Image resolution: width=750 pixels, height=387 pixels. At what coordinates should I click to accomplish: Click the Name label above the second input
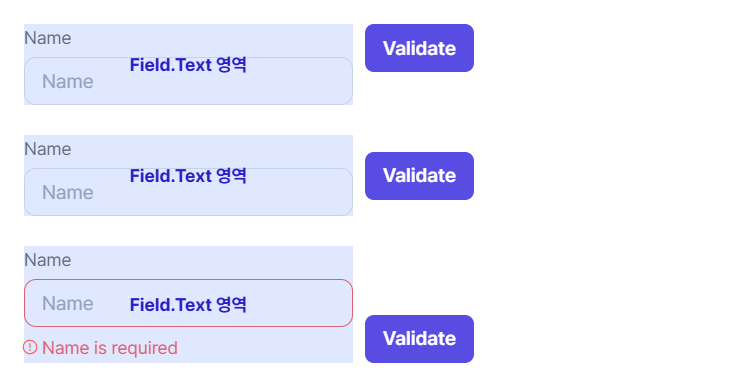click(x=47, y=149)
